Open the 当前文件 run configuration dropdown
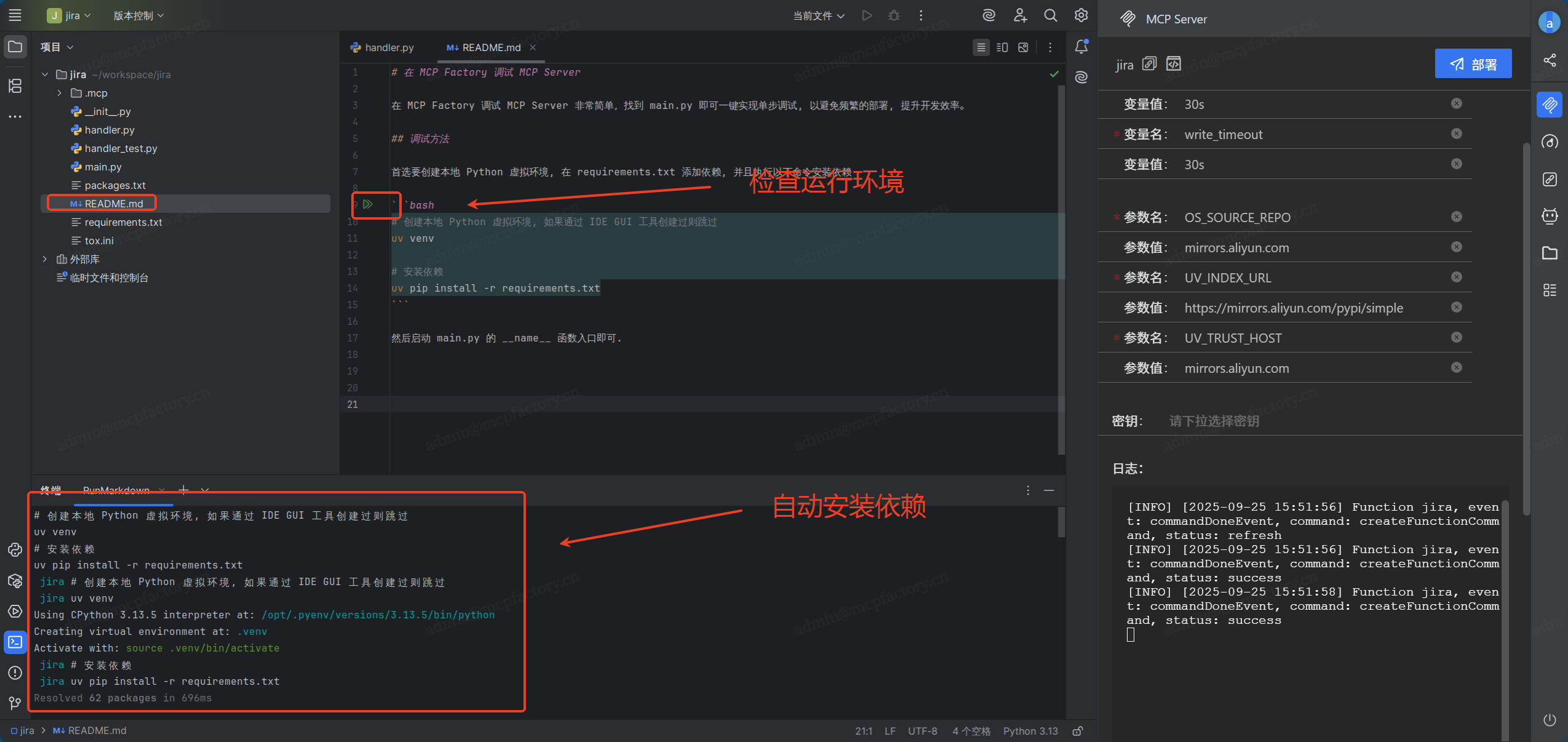This screenshot has height=742, width=1568. pyautogui.click(x=818, y=15)
